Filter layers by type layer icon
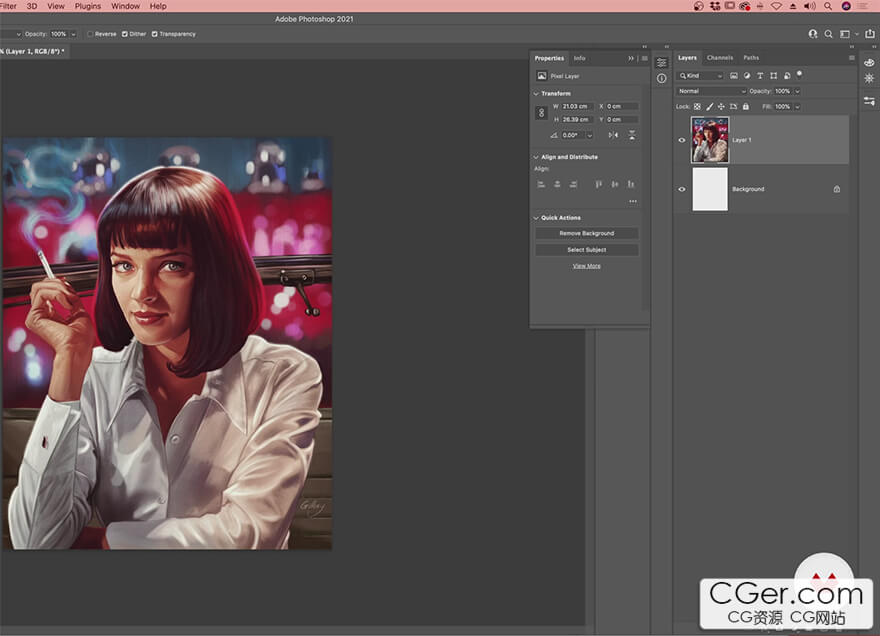880x636 pixels. coord(760,76)
